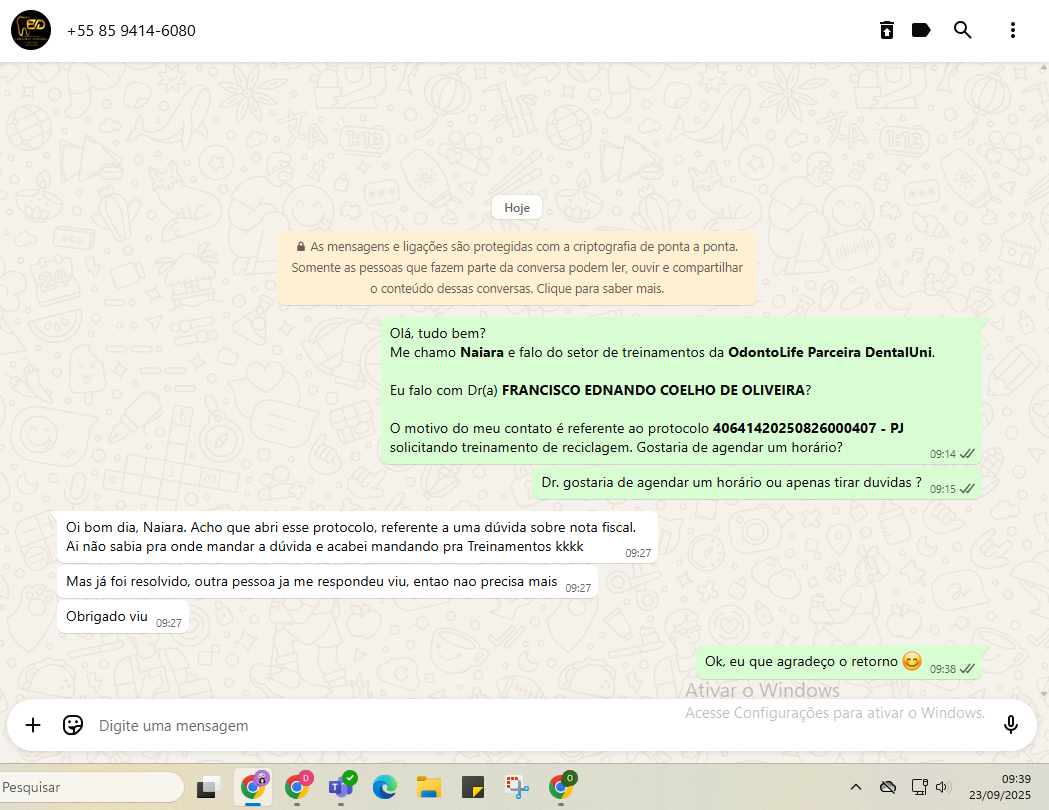This screenshot has height=810, width=1049.
Task: Click the delete chat trash icon
Action: 886,30
